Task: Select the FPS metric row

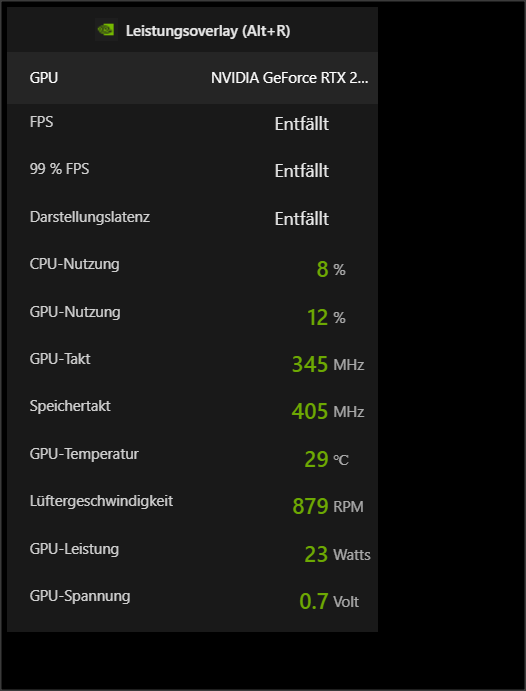Action: click(x=193, y=123)
